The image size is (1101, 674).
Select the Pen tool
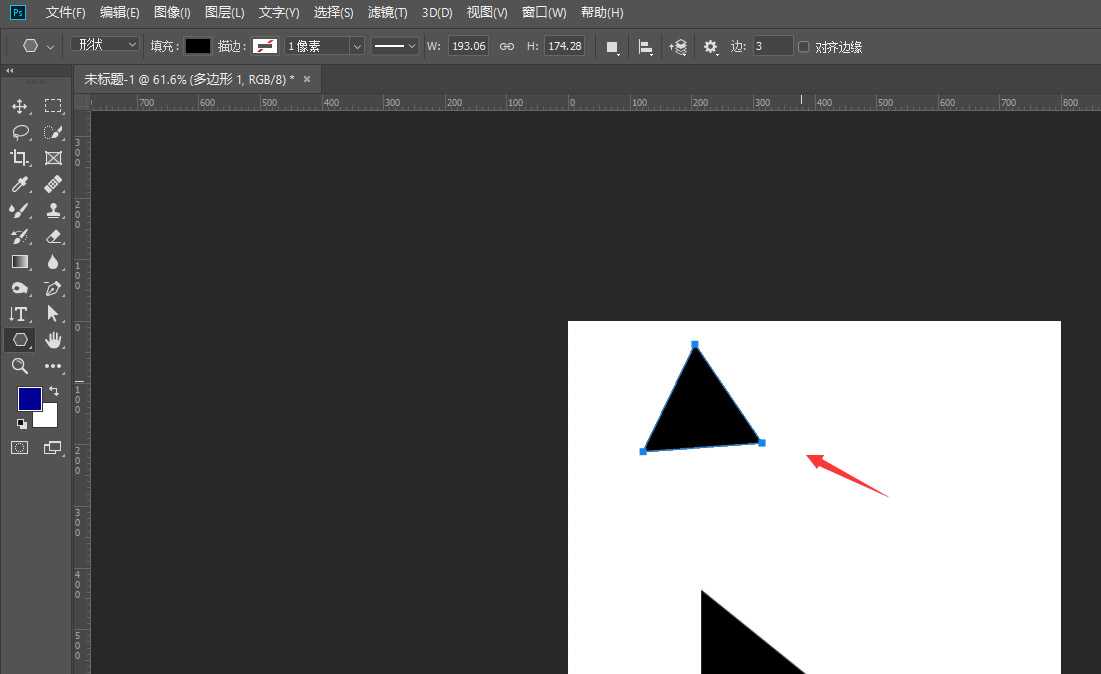53,288
